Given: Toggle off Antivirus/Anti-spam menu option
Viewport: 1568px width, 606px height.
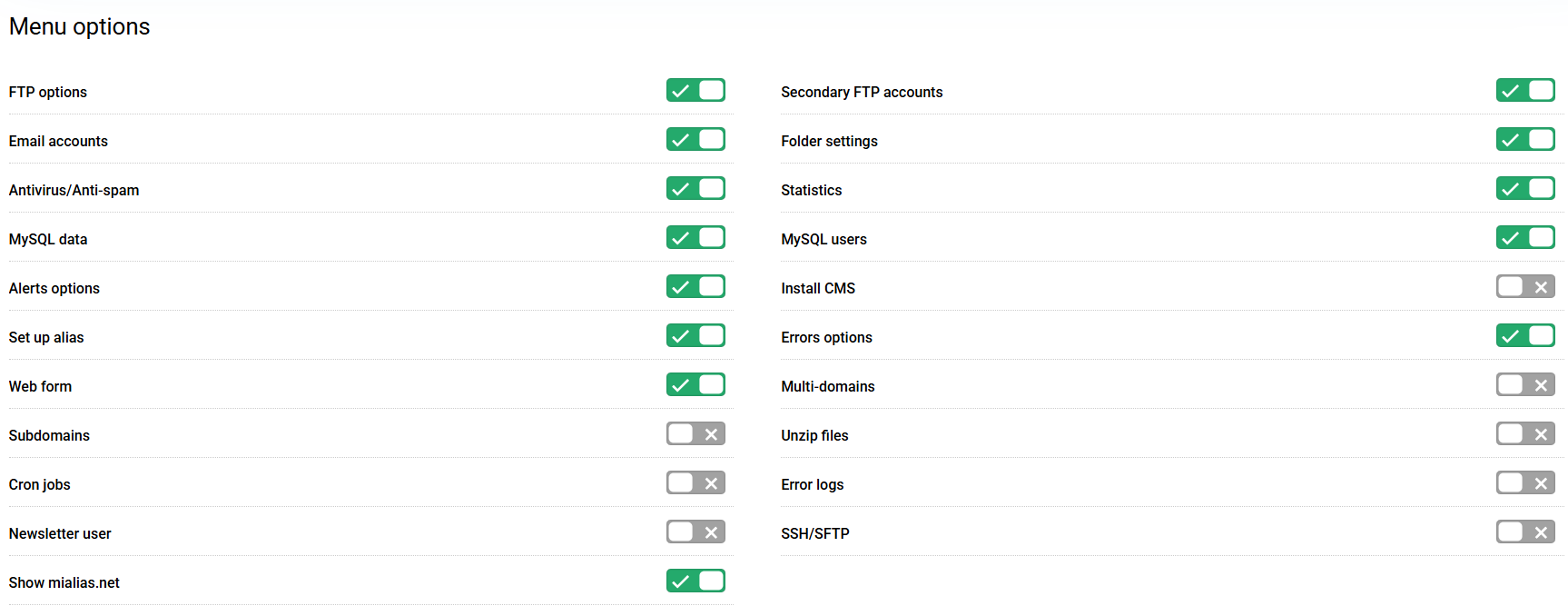Looking at the screenshot, I should (695, 189).
